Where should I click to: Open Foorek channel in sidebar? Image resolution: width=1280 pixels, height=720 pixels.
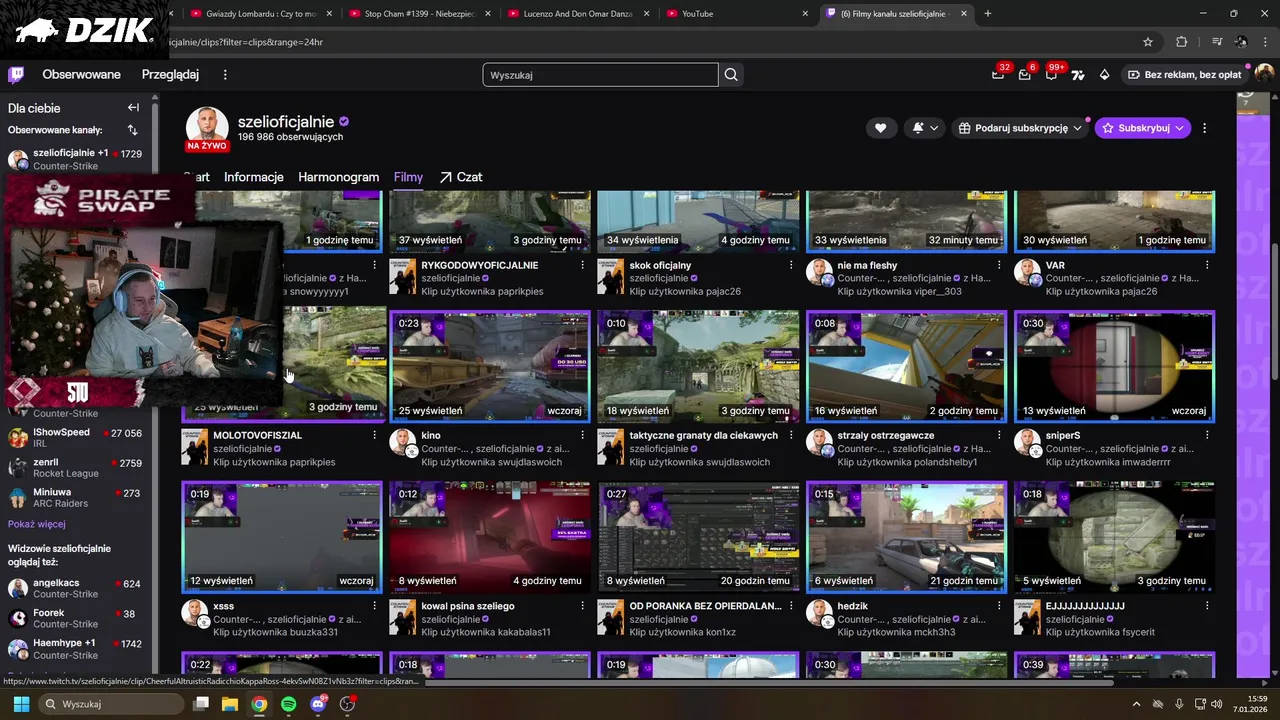[x=76, y=619]
